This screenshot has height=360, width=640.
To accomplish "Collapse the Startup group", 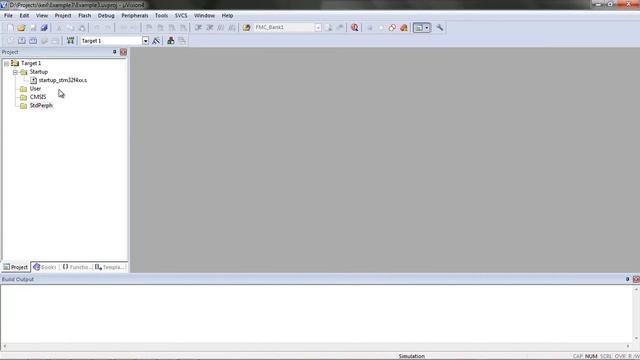I will 15,72.
